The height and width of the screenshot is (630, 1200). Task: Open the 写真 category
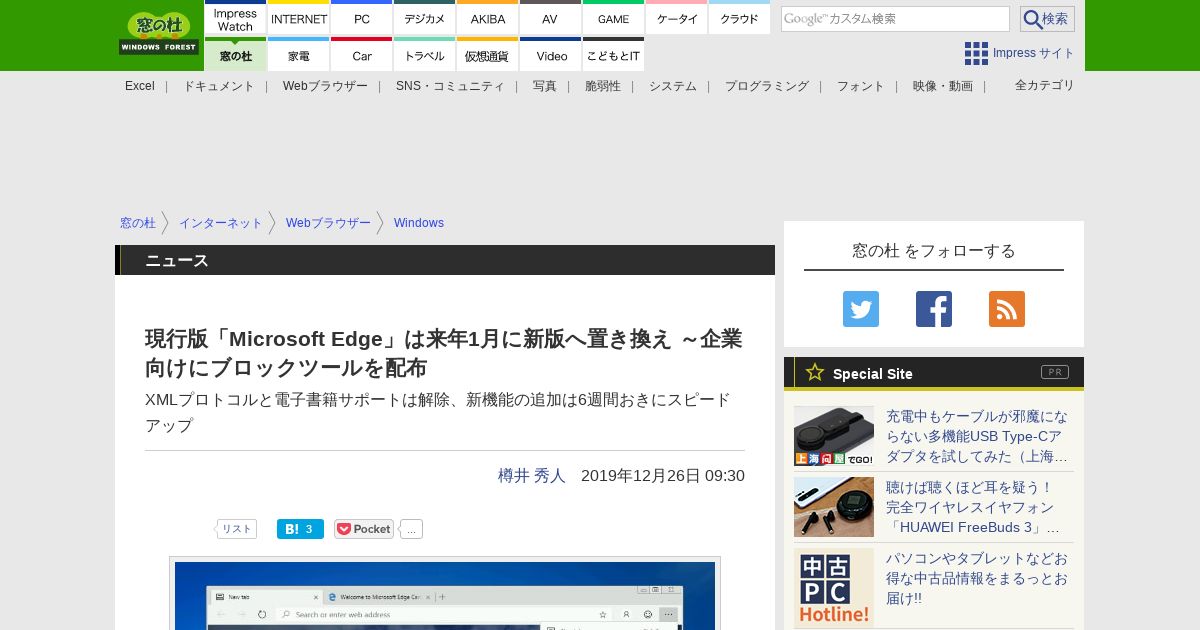545,86
